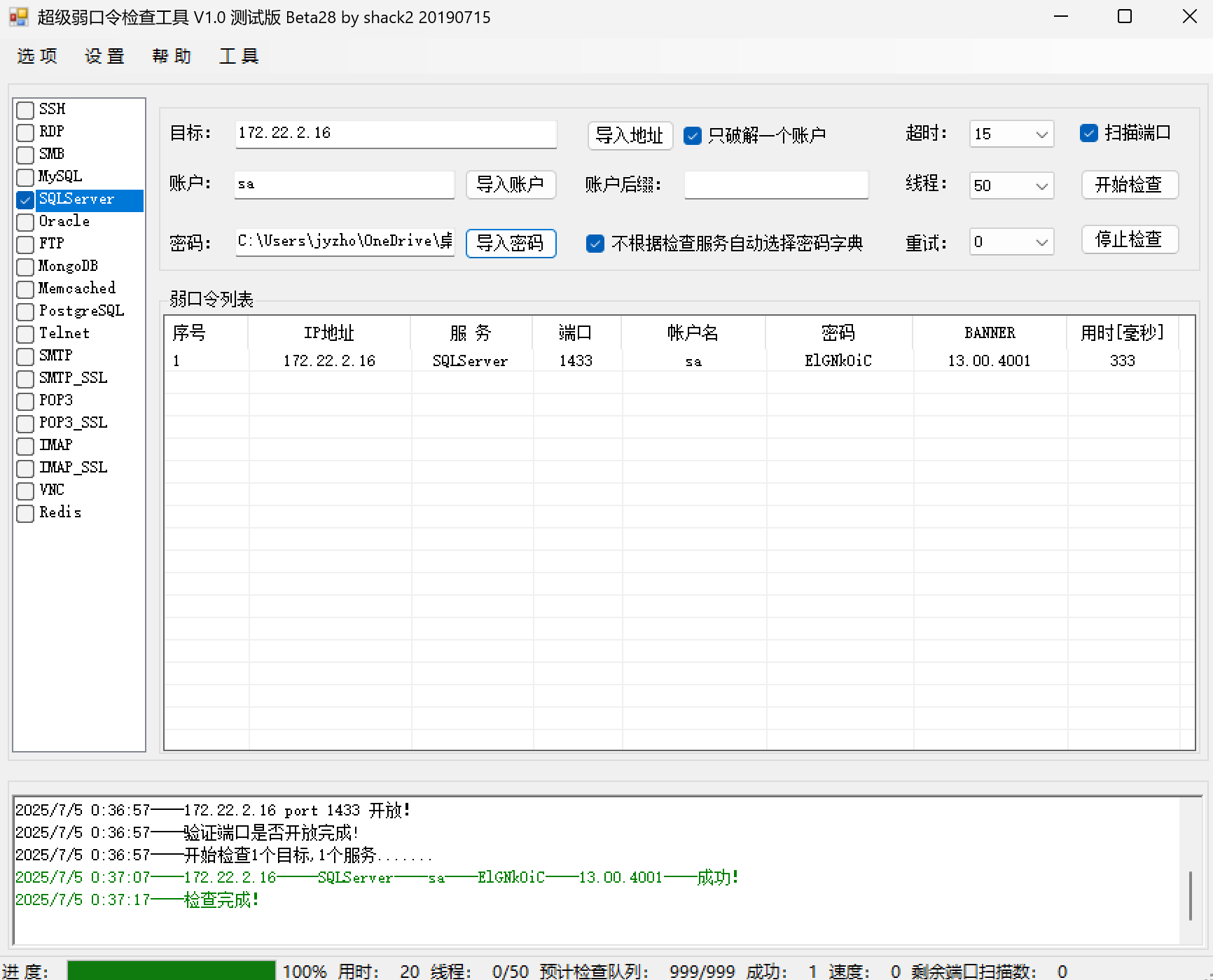Enable the Redis service checkbox
The image size is (1213, 980).
point(25,513)
